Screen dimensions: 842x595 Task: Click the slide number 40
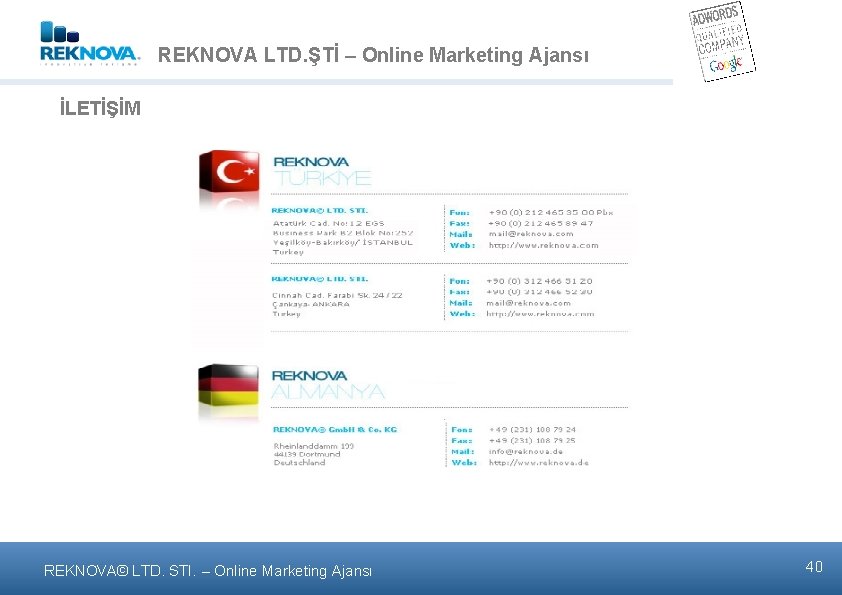(x=814, y=567)
